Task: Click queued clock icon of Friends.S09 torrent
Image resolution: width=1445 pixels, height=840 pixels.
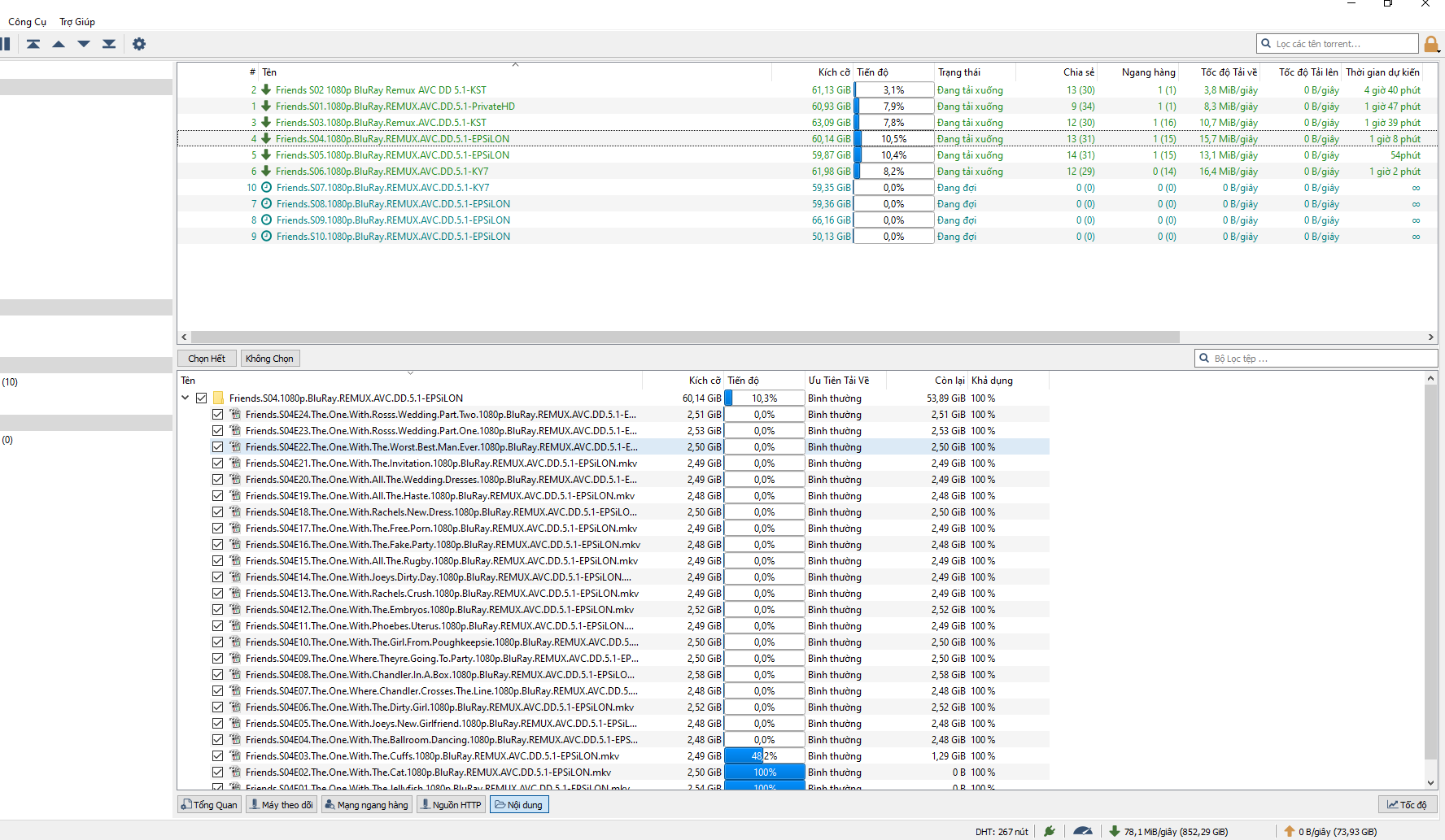Action: (x=266, y=220)
